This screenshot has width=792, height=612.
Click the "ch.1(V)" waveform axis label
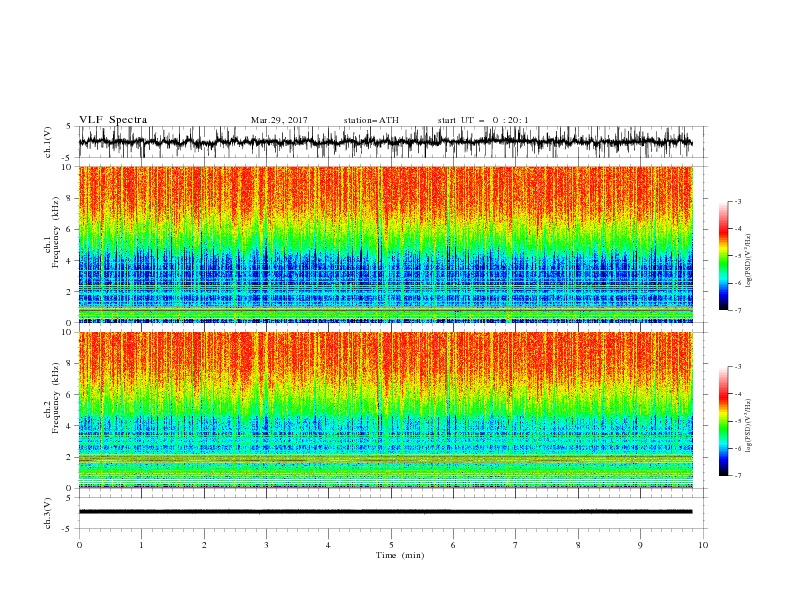tap(48, 142)
